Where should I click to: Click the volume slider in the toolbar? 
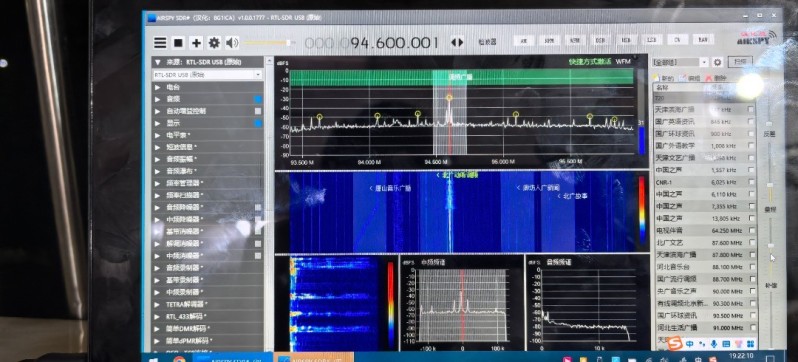pos(267,43)
